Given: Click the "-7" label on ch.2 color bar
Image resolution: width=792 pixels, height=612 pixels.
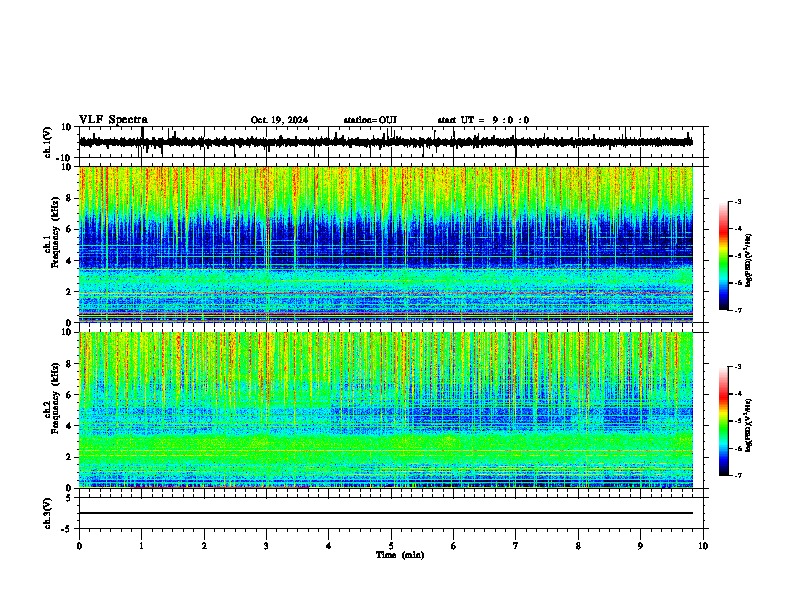Looking at the screenshot, I should (x=737, y=475).
